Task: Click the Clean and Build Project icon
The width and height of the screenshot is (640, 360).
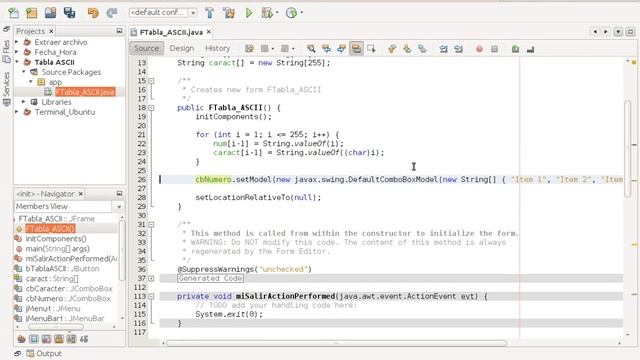Action: [229, 13]
